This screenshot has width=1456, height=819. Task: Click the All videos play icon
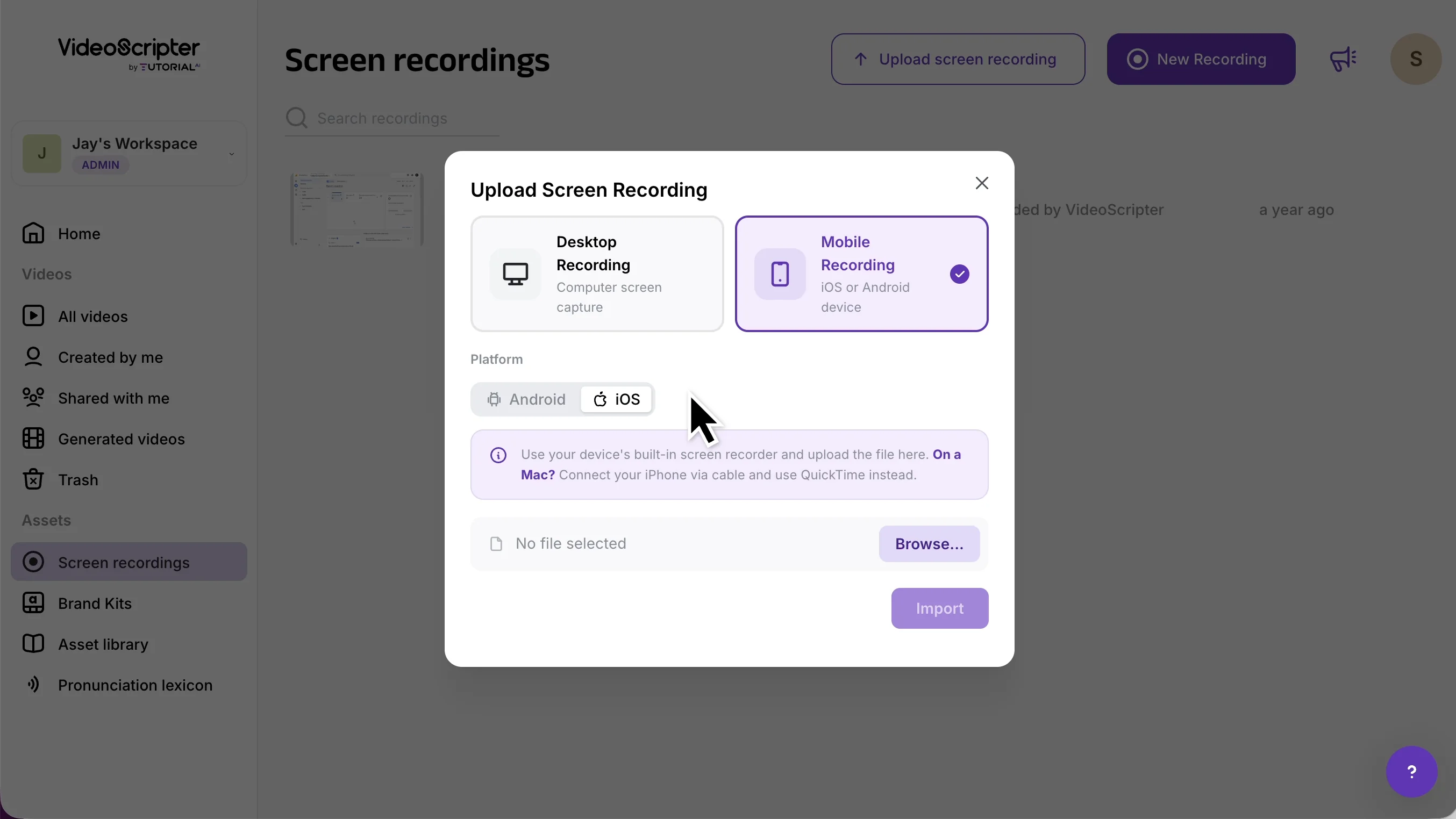coord(33,316)
